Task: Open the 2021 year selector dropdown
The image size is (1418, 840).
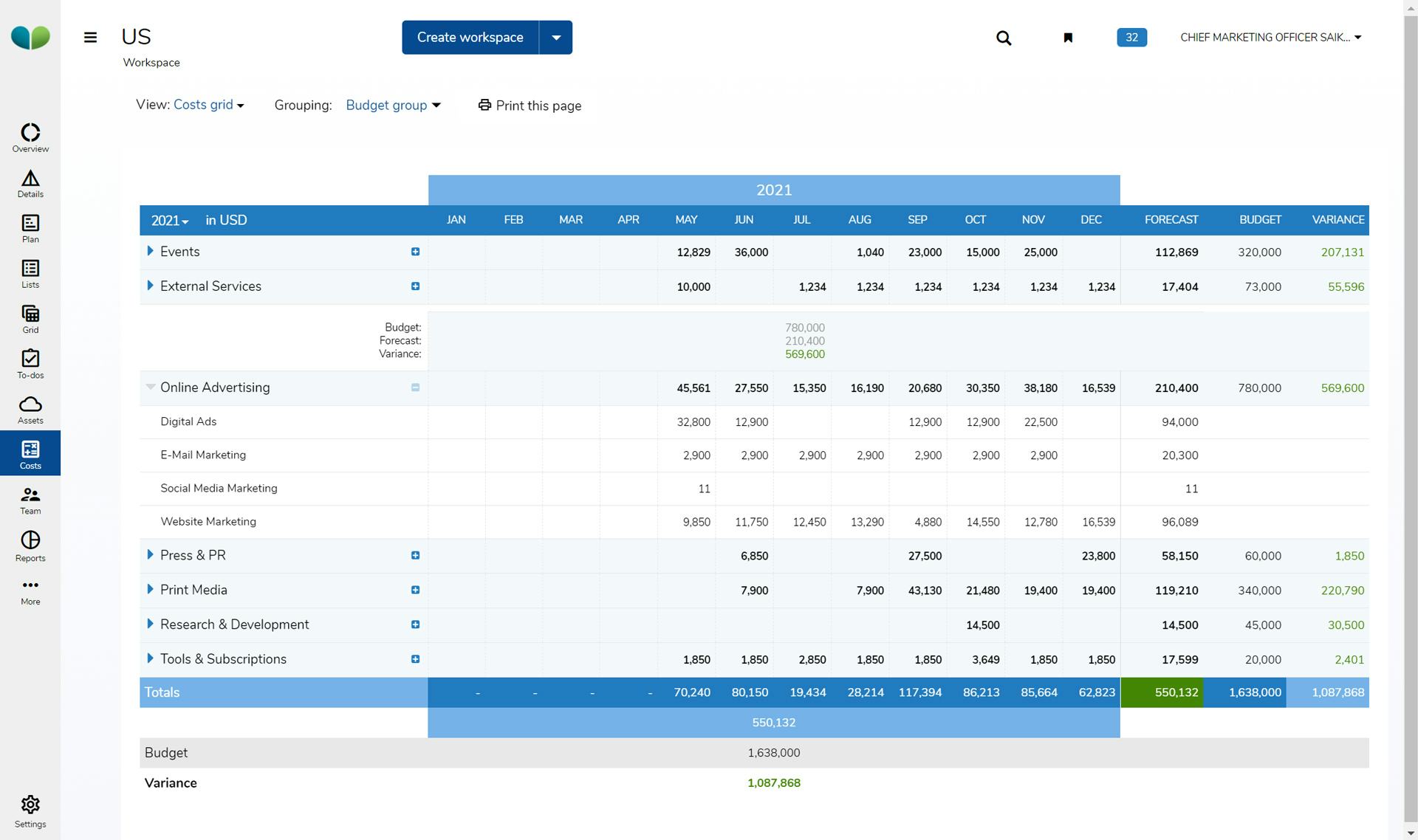Action: tap(169, 220)
